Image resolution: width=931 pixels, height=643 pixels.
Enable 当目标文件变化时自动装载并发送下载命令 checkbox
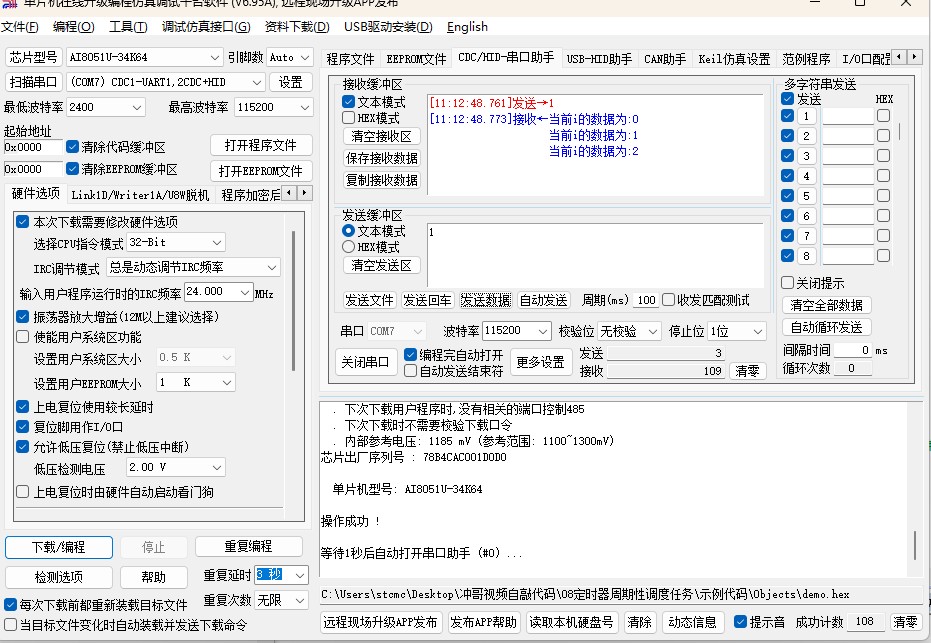[10, 625]
